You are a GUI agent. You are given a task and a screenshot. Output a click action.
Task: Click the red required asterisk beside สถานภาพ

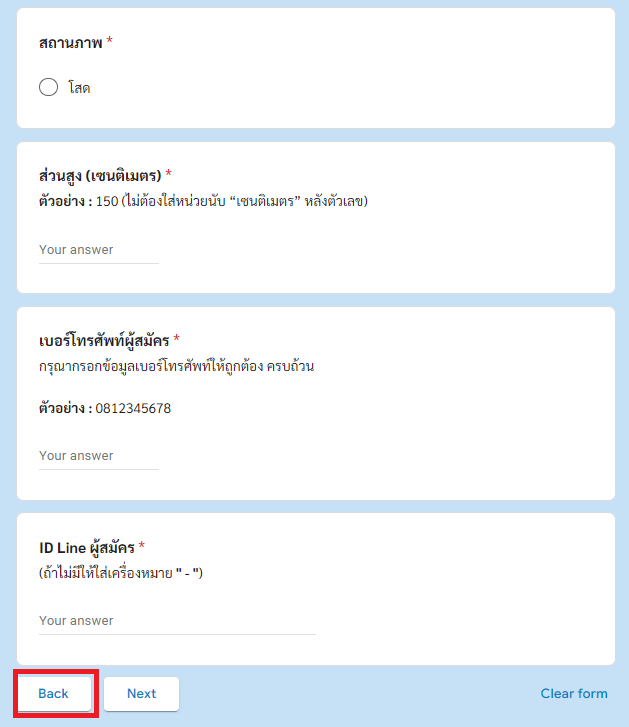coord(109,40)
